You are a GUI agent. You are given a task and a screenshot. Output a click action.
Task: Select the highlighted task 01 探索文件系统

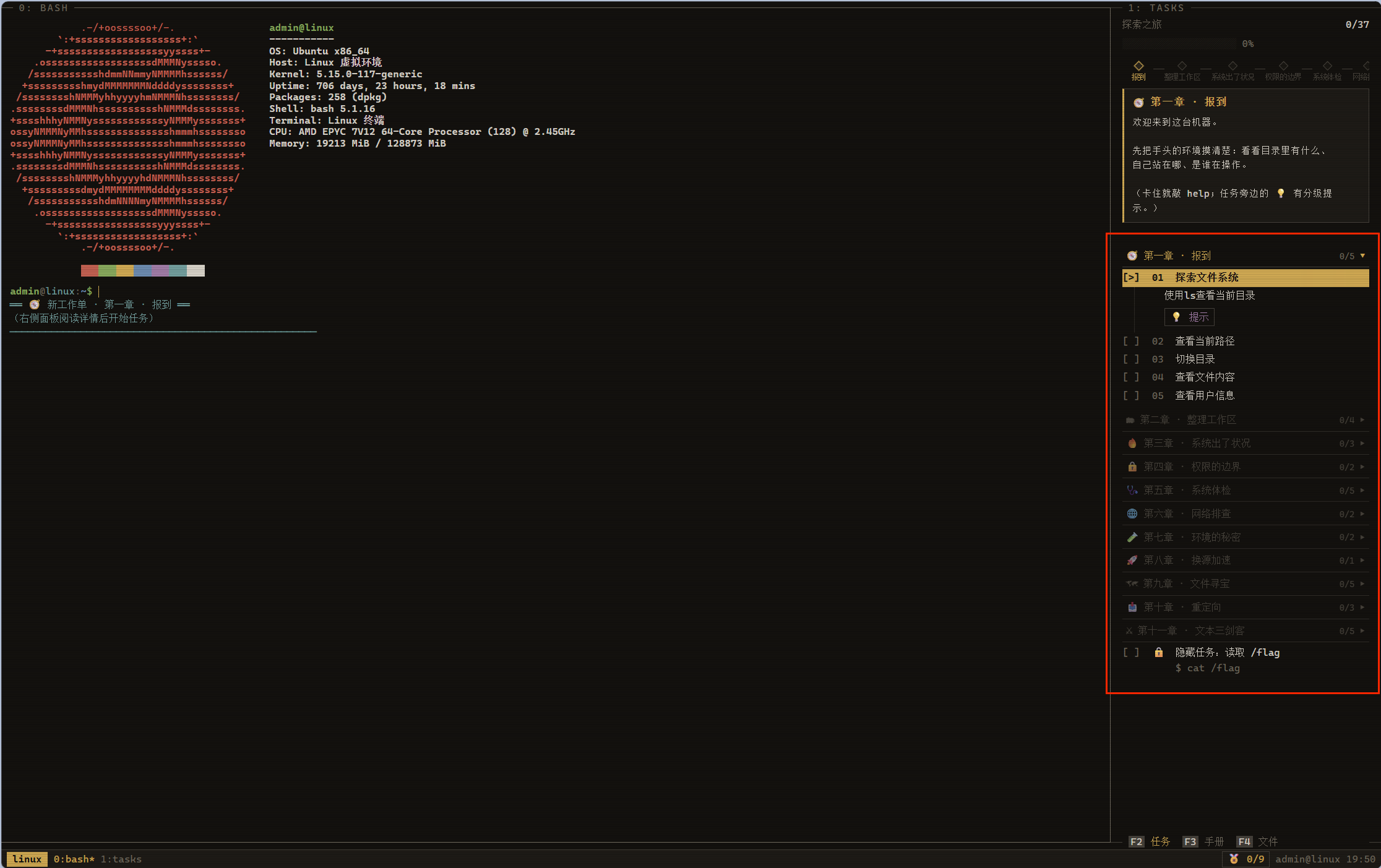click(x=1245, y=277)
